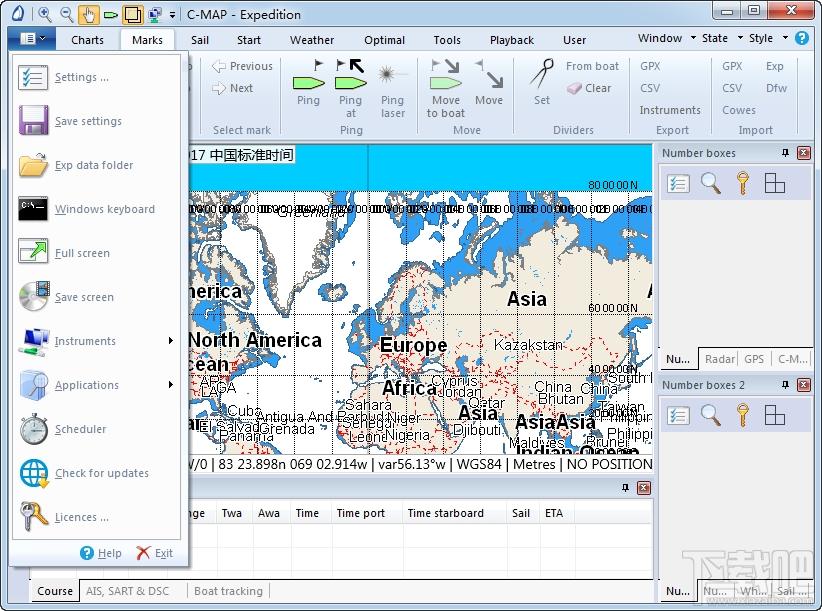Pin the Number boxes panel
This screenshot has width=822, height=611.
coord(785,153)
